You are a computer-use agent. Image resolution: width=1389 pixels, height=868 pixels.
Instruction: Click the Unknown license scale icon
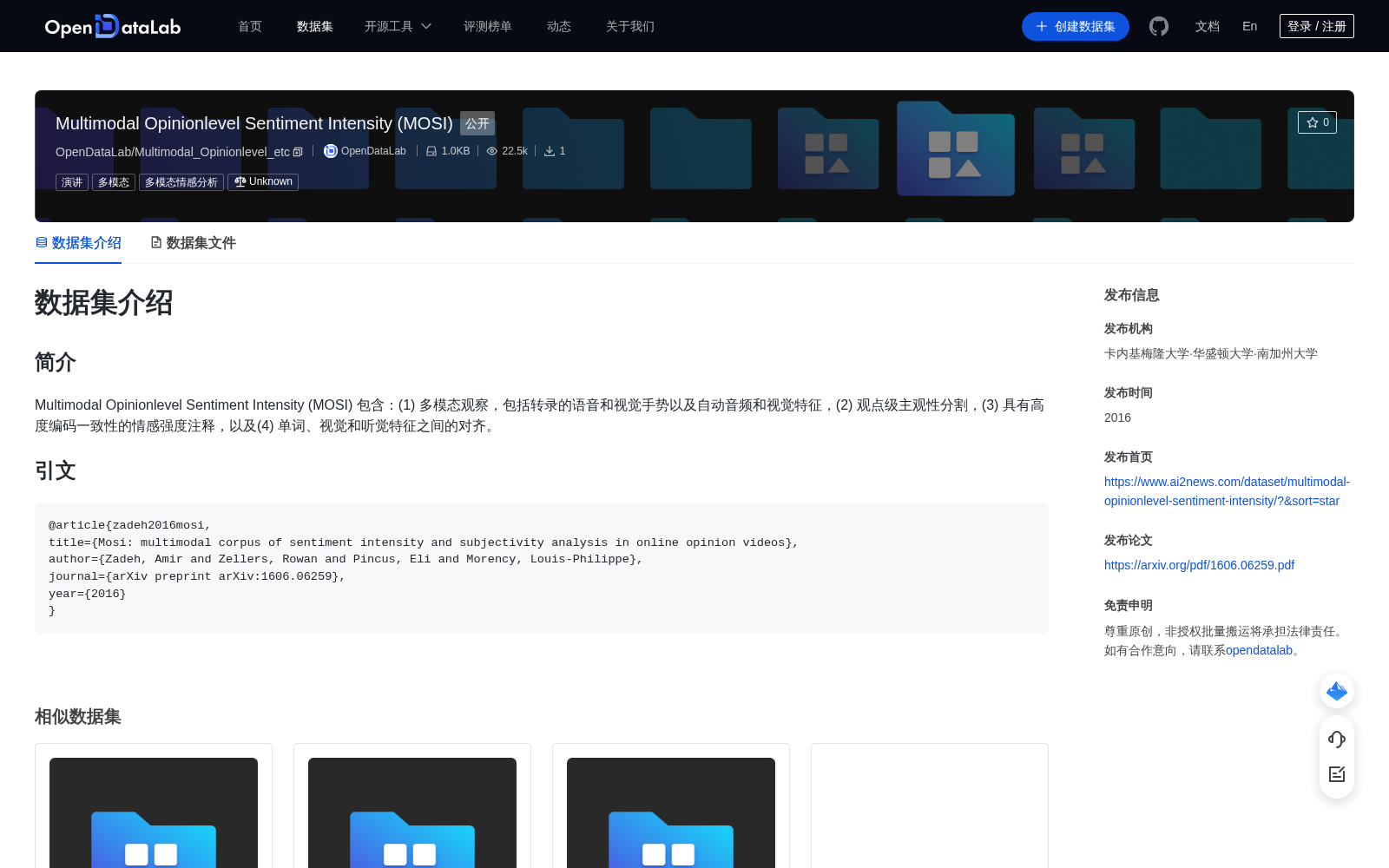pos(240,181)
